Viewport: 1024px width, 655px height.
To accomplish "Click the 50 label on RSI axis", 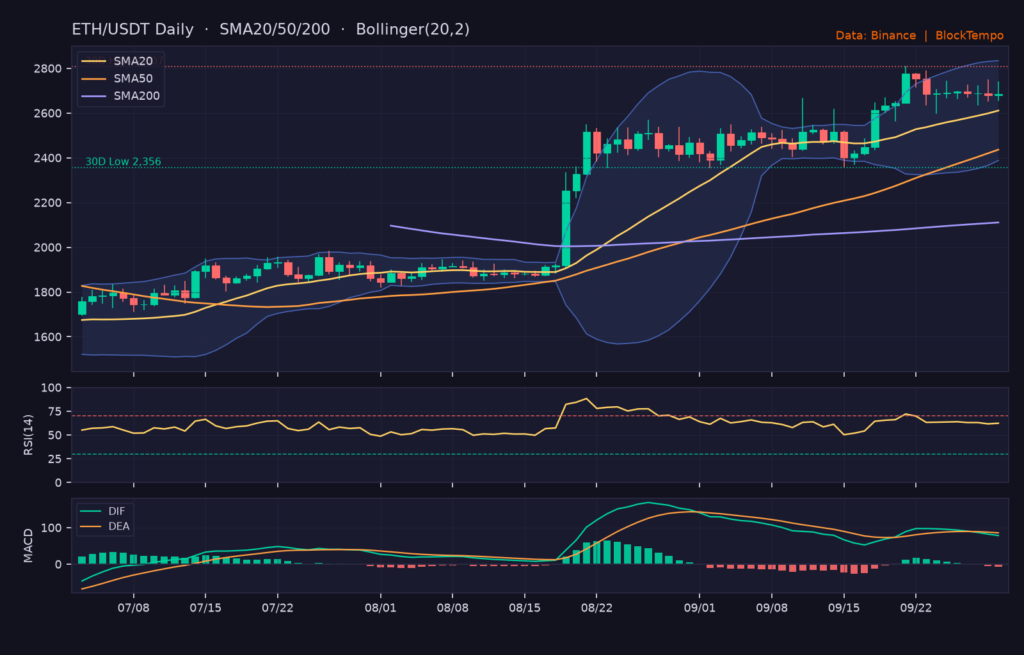I will [55, 436].
